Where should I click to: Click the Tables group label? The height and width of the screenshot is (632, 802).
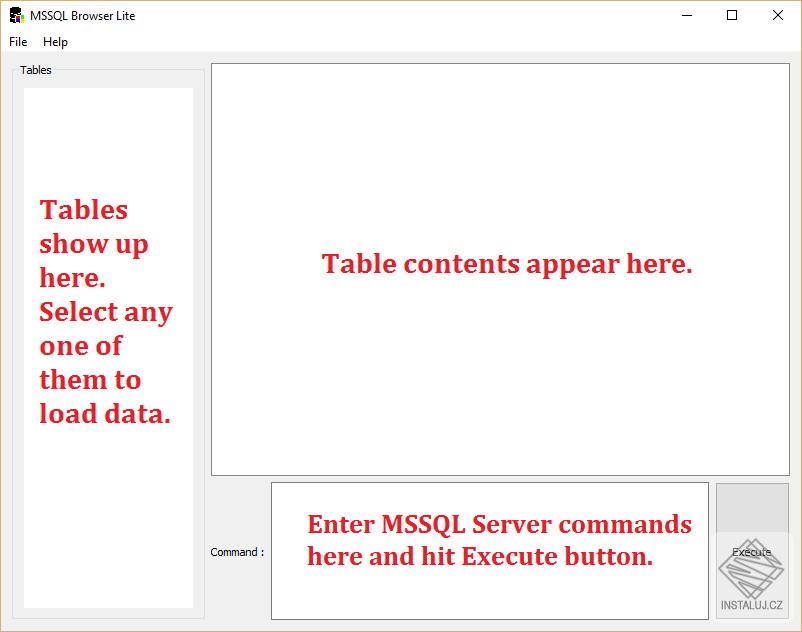coord(36,70)
